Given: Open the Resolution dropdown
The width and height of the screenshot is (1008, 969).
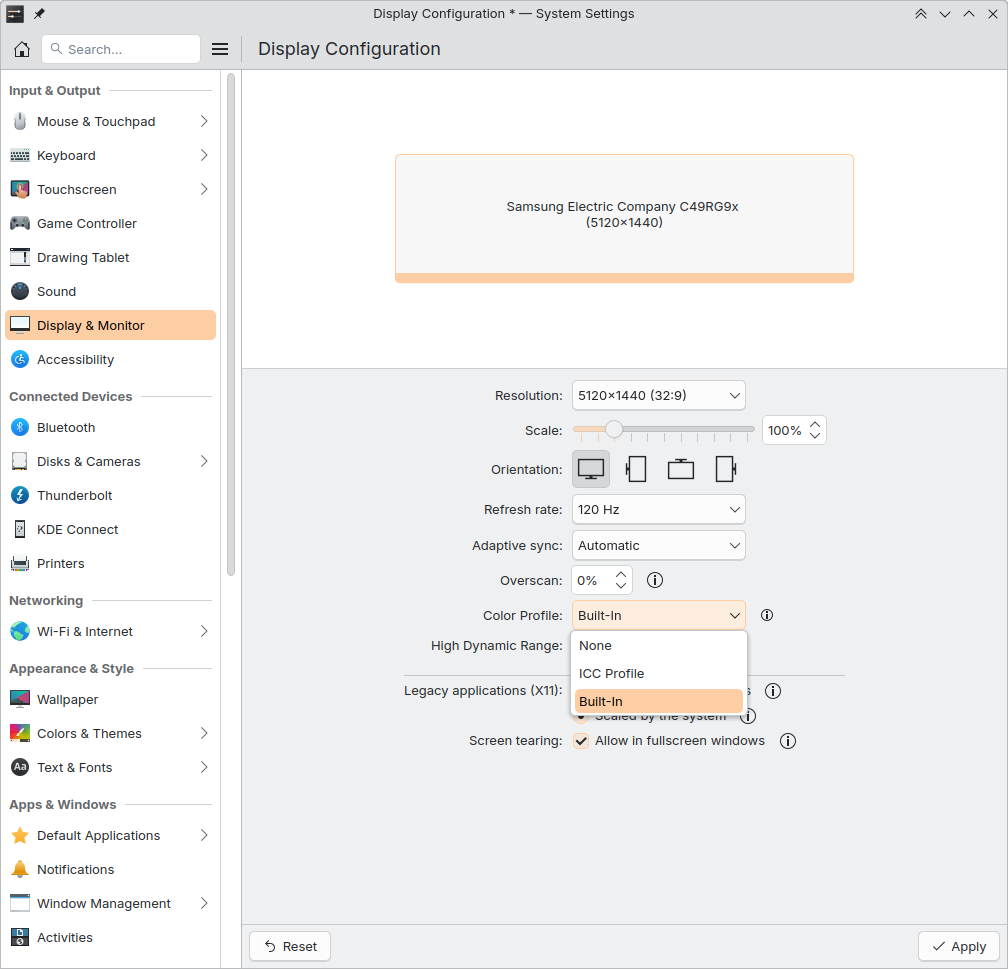Looking at the screenshot, I should tap(658, 395).
